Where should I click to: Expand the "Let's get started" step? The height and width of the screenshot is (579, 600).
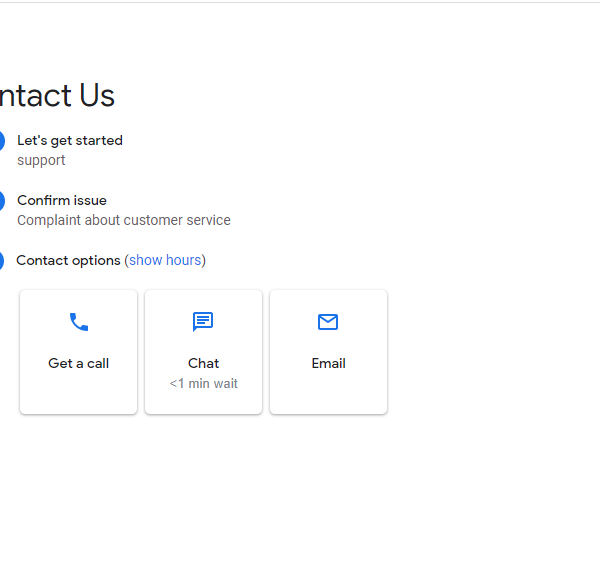pos(70,140)
